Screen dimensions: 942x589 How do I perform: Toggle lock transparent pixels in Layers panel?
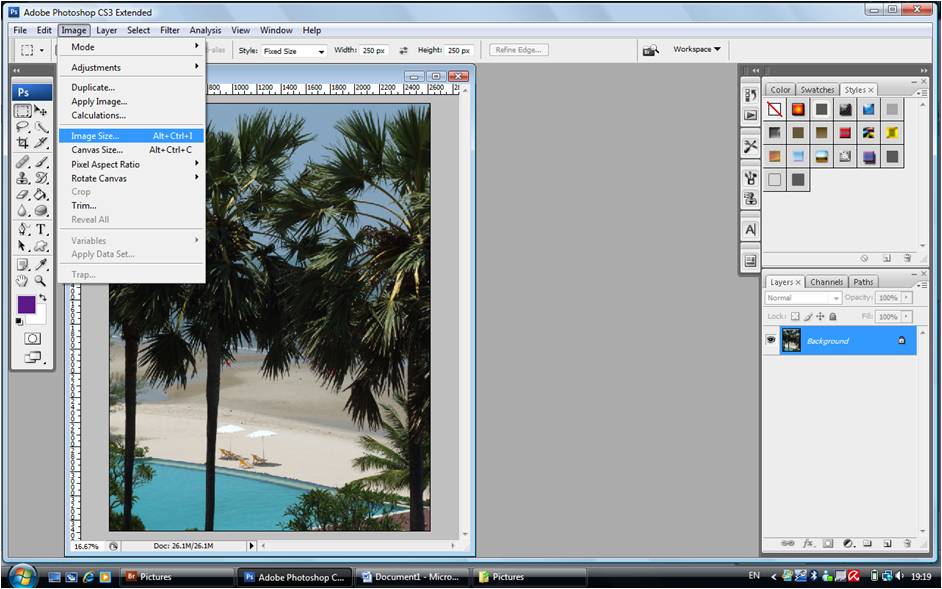point(795,316)
